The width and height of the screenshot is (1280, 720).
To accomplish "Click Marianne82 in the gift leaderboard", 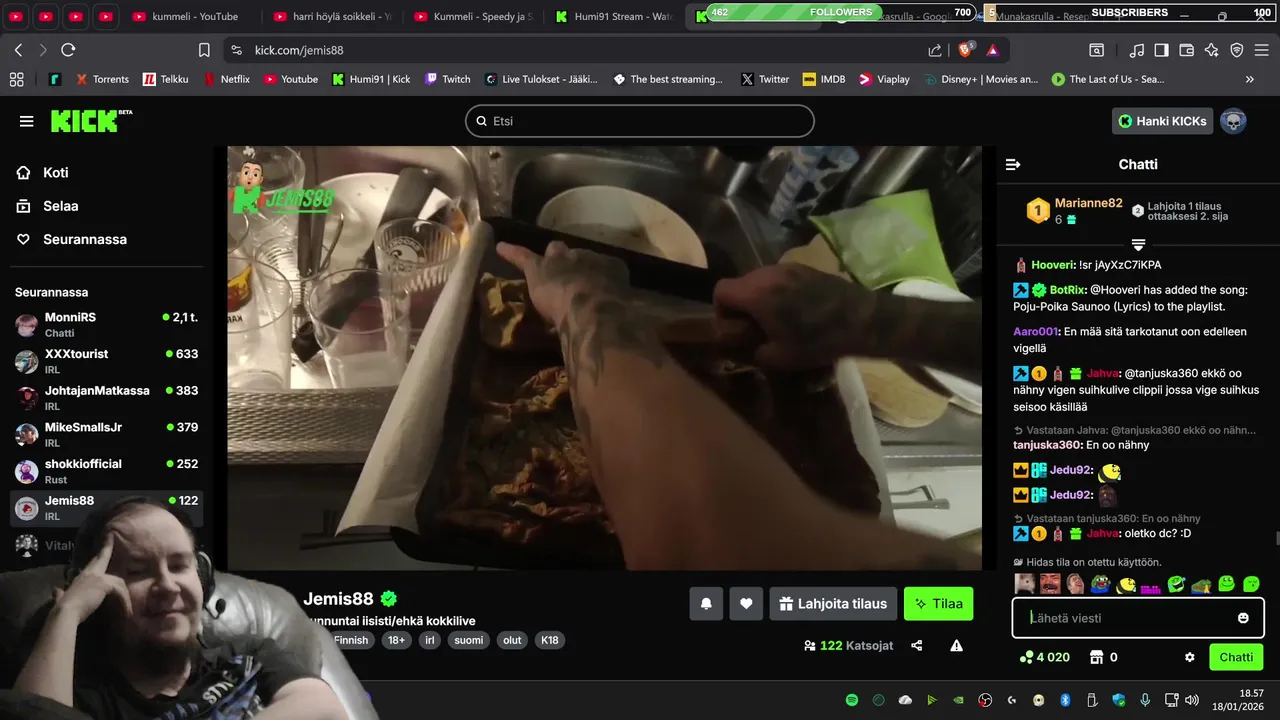I will pyautogui.click(x=1088, y=203).
